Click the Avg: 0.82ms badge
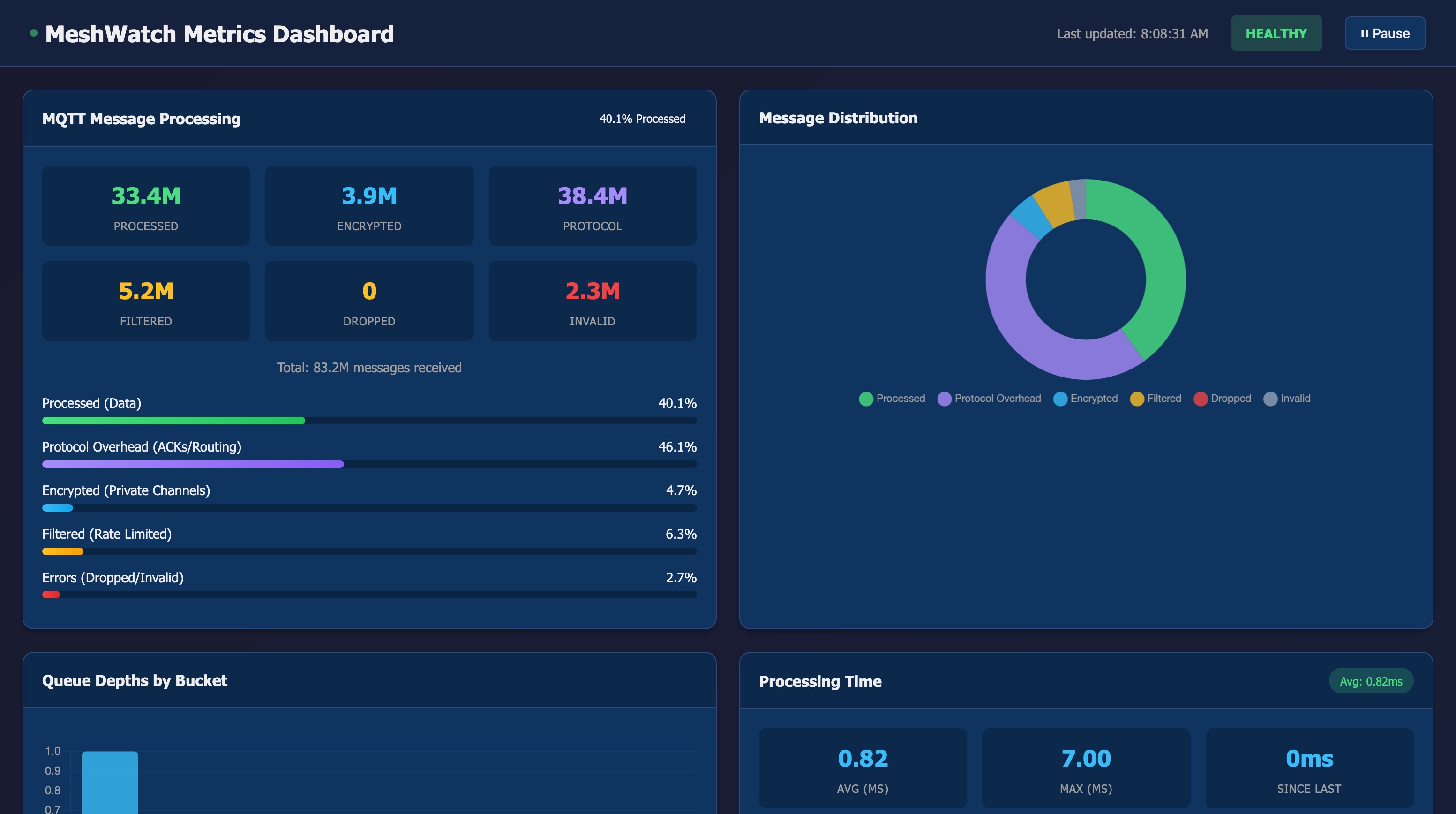This screenshot has height=814, width=1456. click(x=1371, y=681)
